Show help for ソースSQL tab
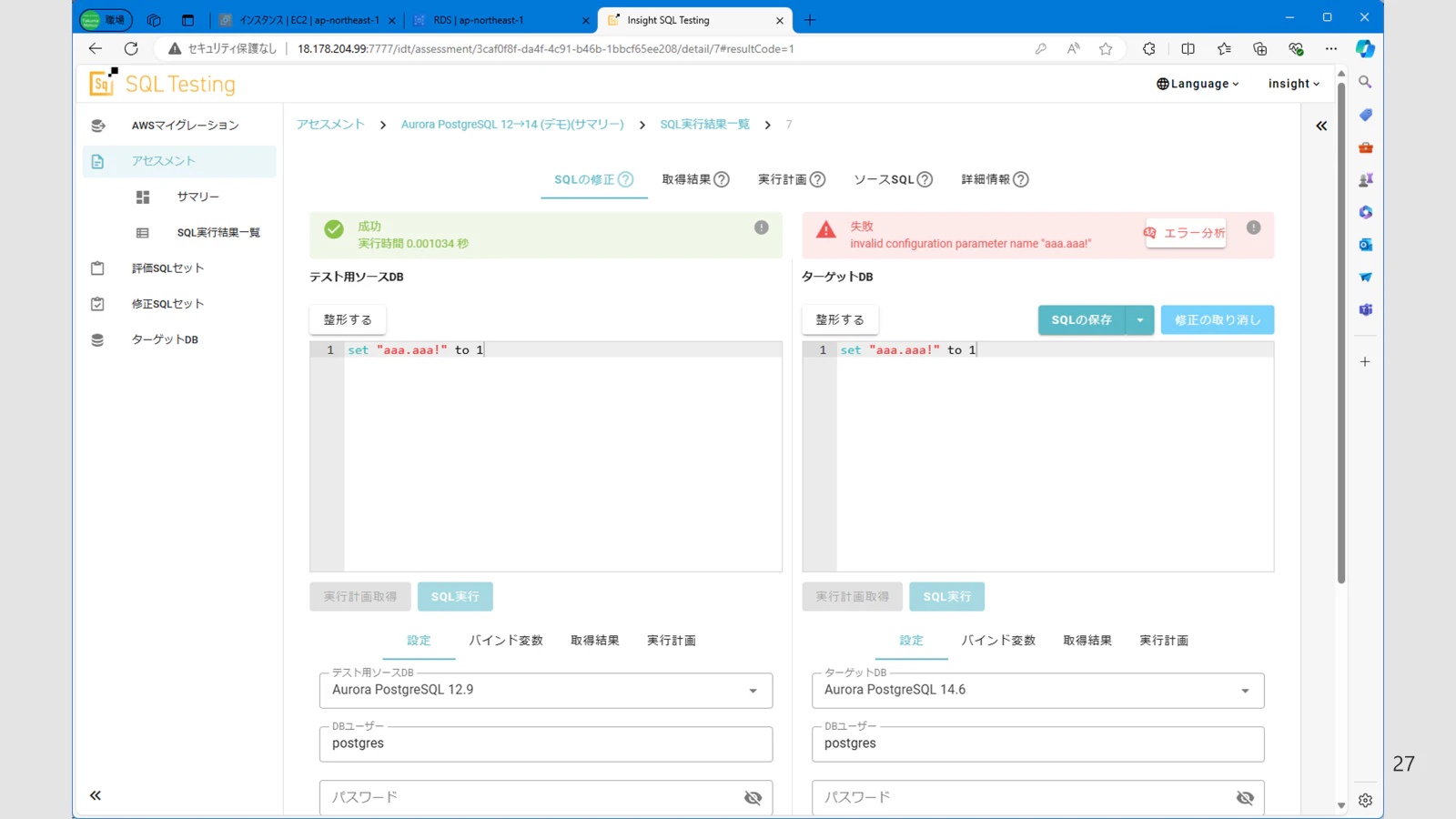The width and height of the screenshot is (1456, 819). click(x=925, y=179)
